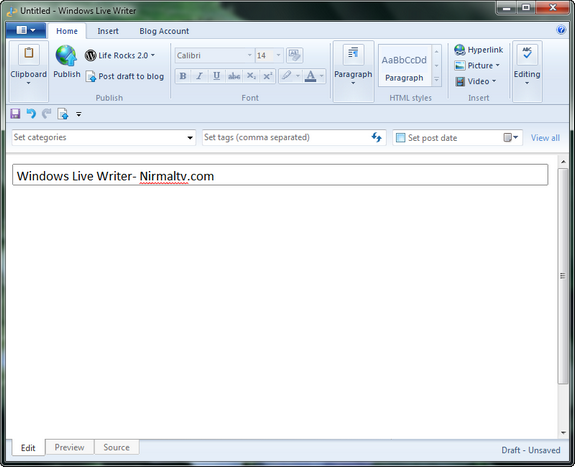Toggle strikethrough formatting
The height and width of the screenshot is (467, 575).
click(x=234, y=76)
